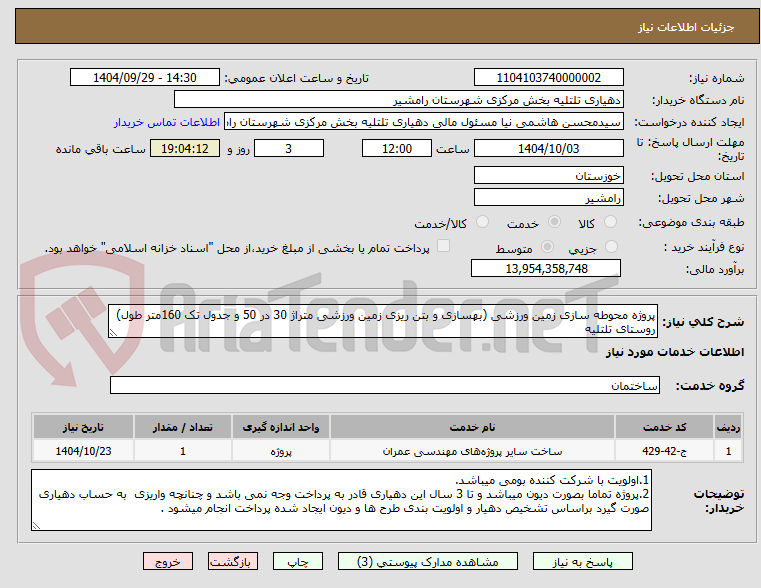The width and height of the screenshot is (761, 588).
Task: Open مشاهده مدارک پیوستی (3) attachments
Action: (428, 561)
